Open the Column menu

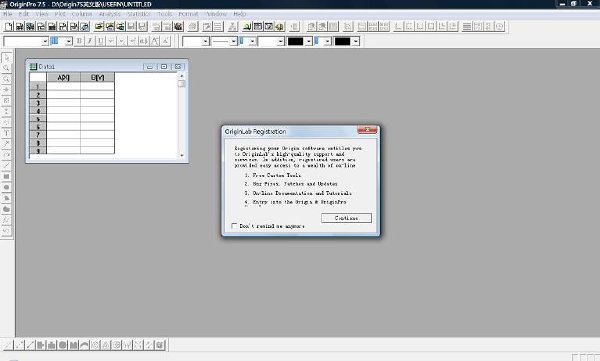82,14
